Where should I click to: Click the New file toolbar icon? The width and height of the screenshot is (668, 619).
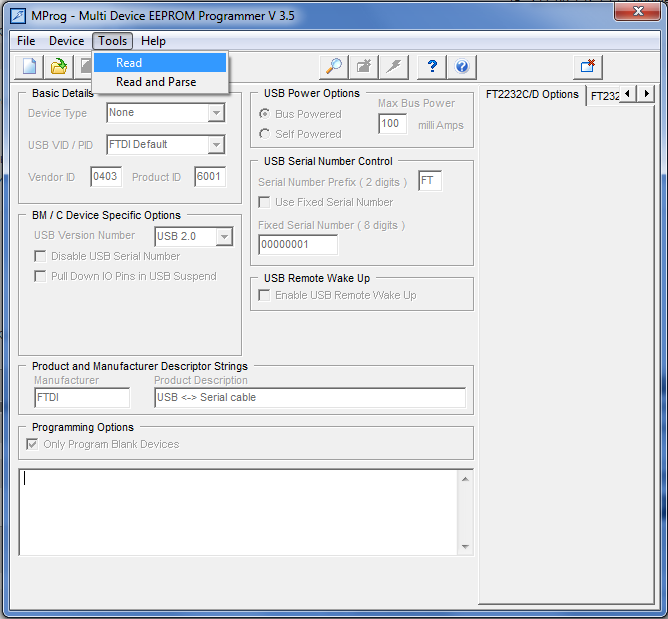pos(30,67)
